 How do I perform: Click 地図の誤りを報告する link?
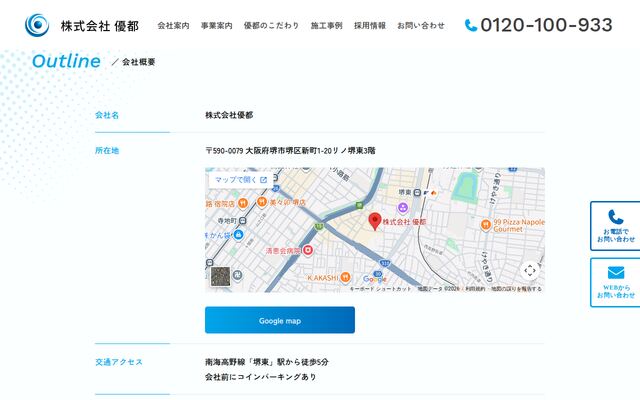coord(516,289)
